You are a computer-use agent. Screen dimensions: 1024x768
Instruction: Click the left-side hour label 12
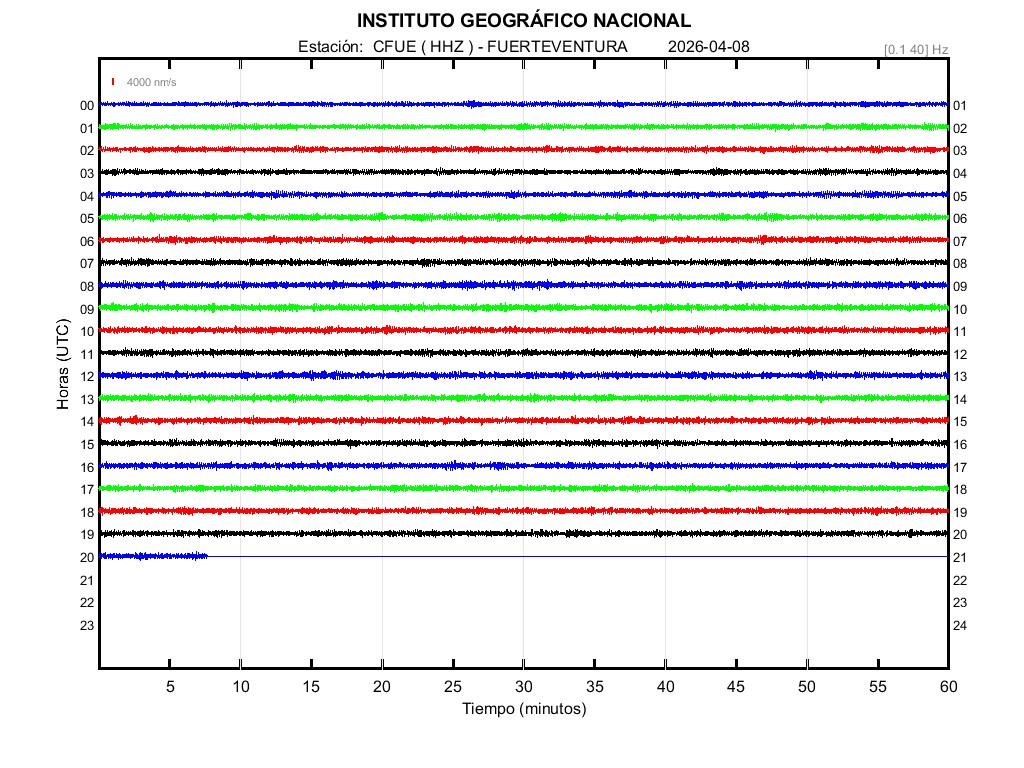click(87, 377)
